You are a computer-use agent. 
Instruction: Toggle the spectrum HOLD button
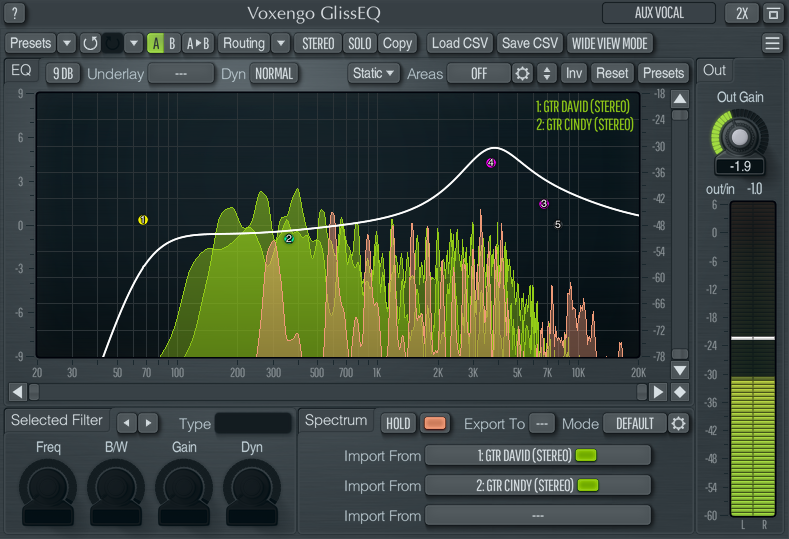pos(398,424)
